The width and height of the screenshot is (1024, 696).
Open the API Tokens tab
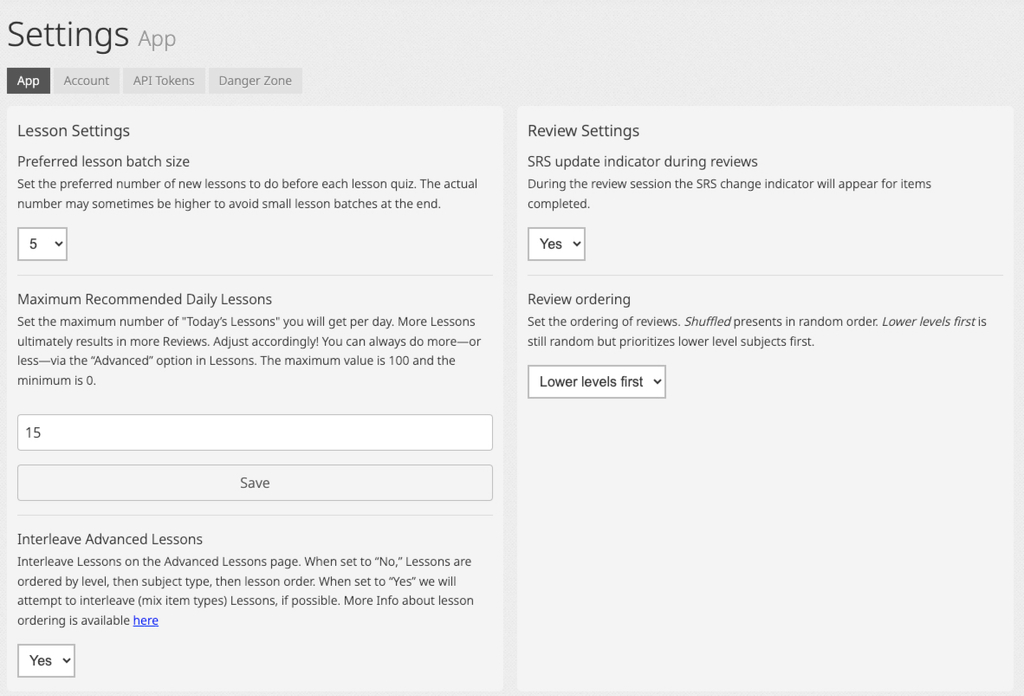click(163, 80)
